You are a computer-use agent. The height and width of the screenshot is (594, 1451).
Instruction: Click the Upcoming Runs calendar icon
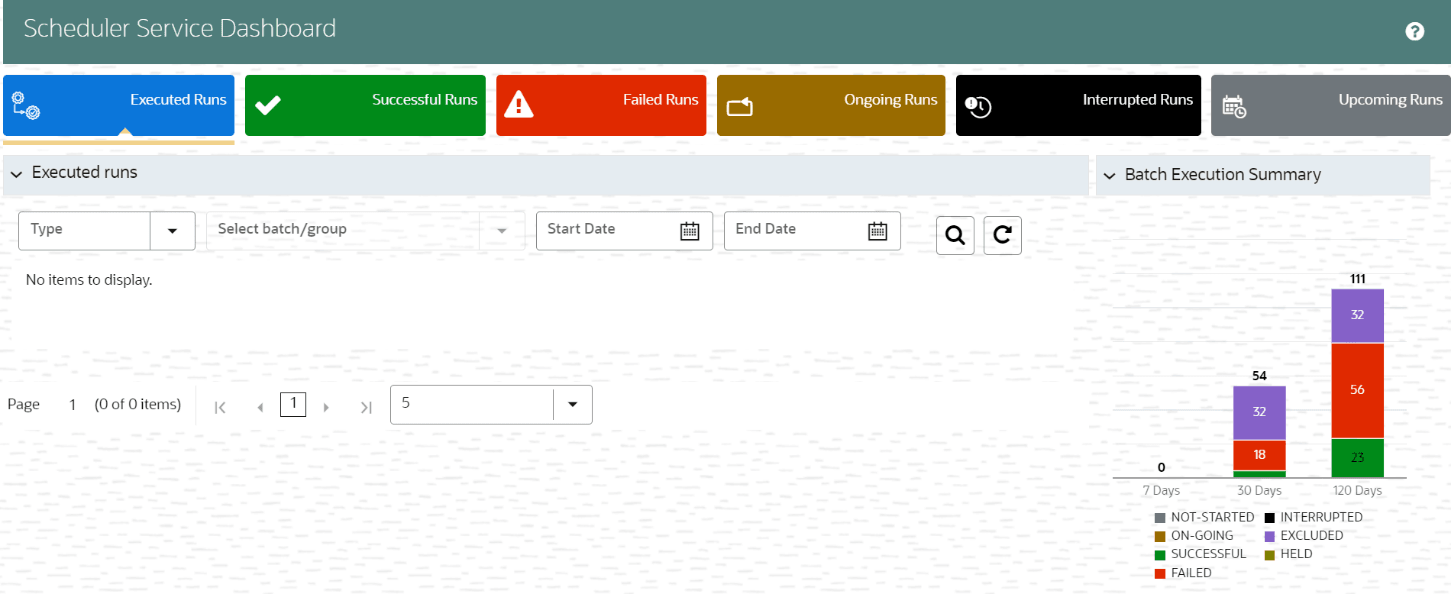[1235, 104]
